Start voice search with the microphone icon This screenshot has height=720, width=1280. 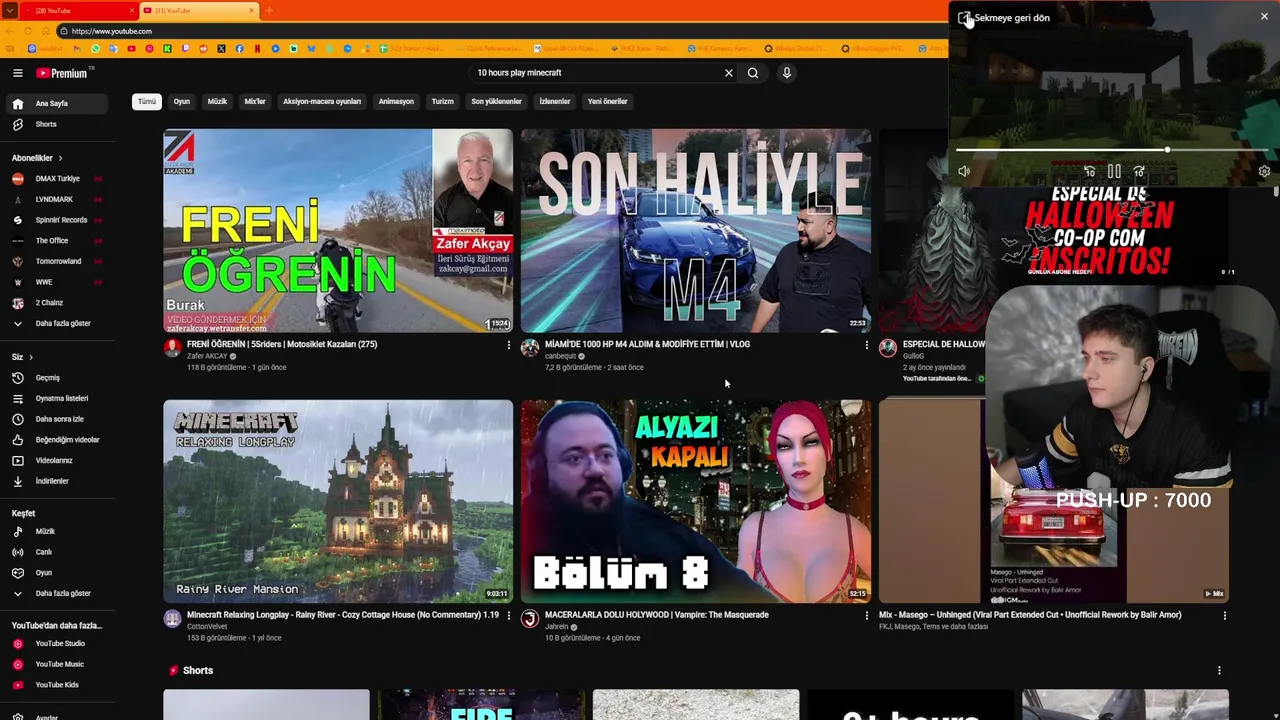pos(787,73)
